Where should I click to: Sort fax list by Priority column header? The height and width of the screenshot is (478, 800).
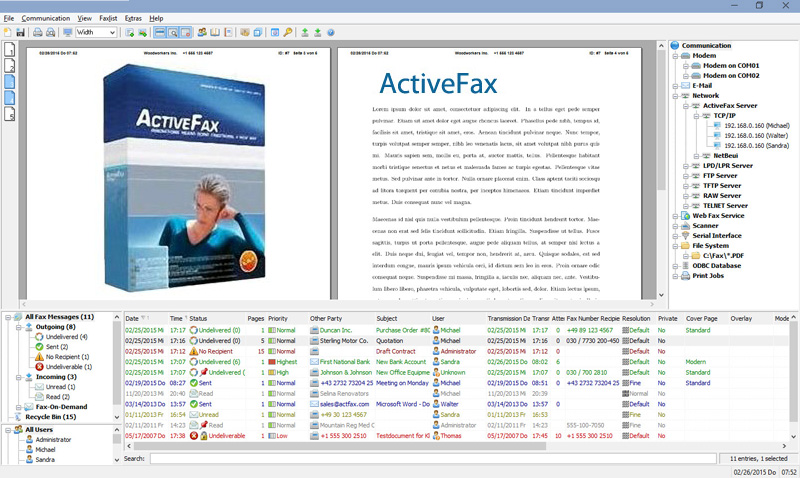(287, 318)
